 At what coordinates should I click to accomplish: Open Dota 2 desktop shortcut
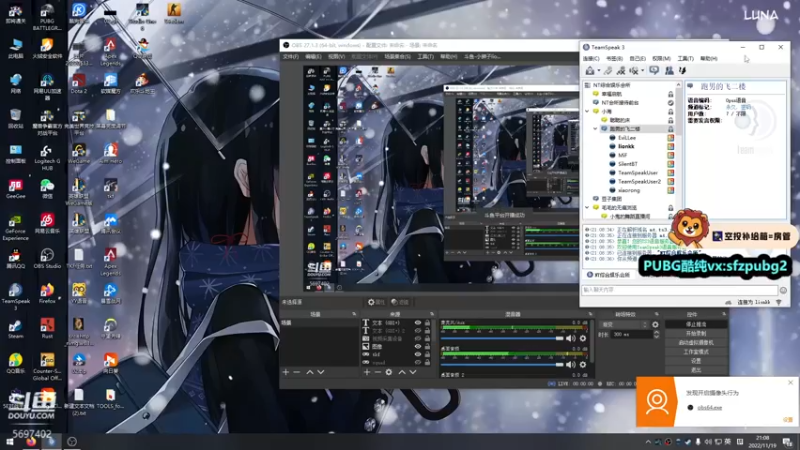79,84
